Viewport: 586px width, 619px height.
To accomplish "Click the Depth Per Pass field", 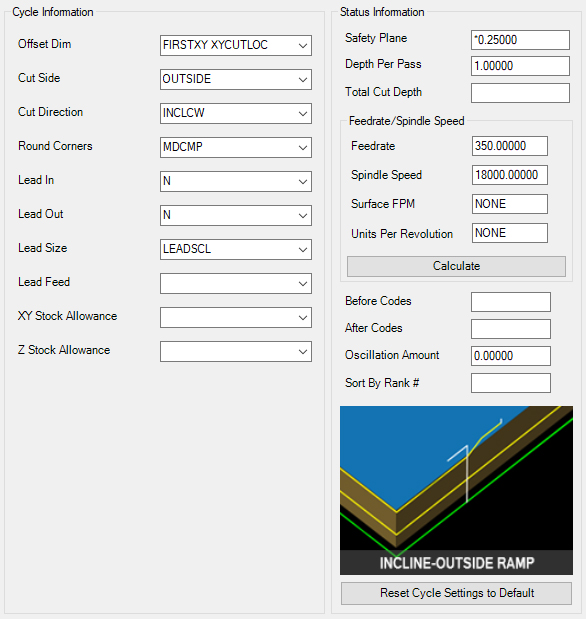I will 520,66.
